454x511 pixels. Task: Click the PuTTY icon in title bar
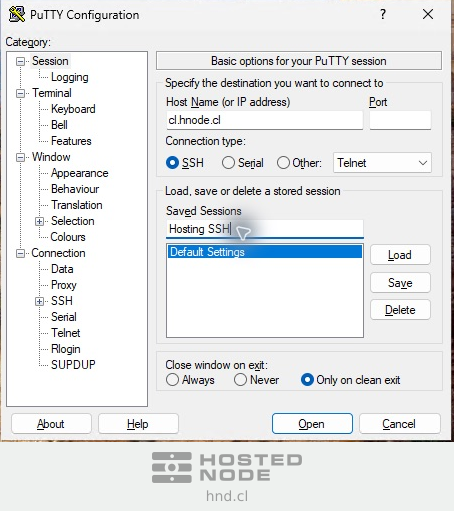[x=17, y=14]
